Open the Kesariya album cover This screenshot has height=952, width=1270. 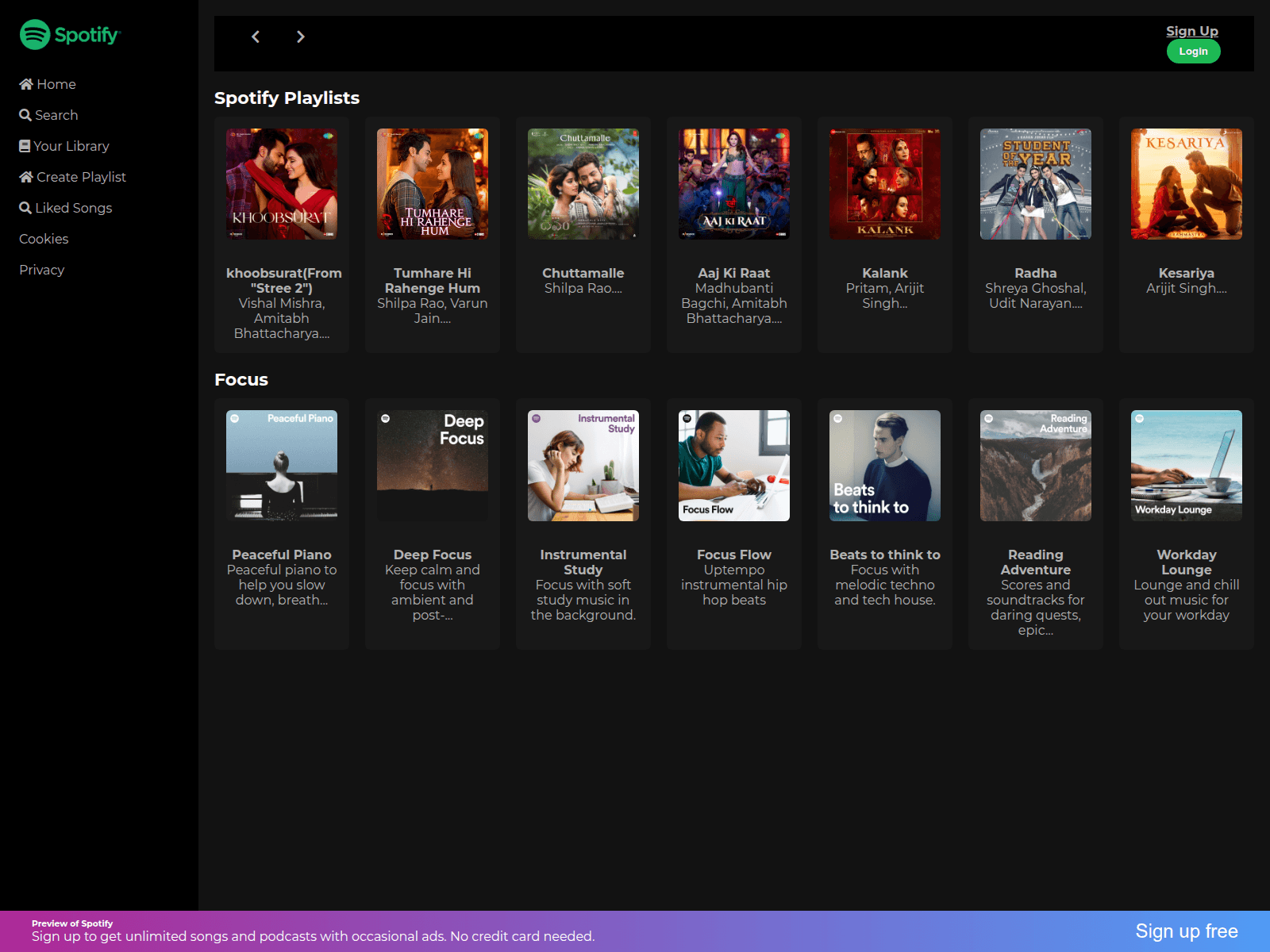tap(1187, 184)
